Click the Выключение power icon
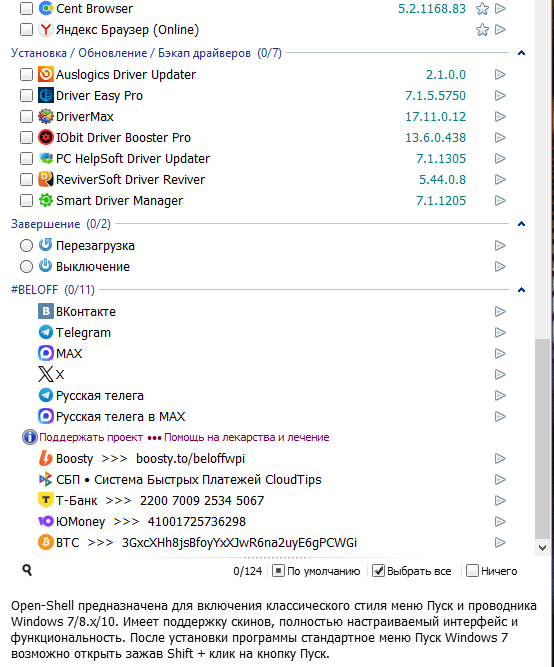The image size is (554, 667). (x=46, y=266)
